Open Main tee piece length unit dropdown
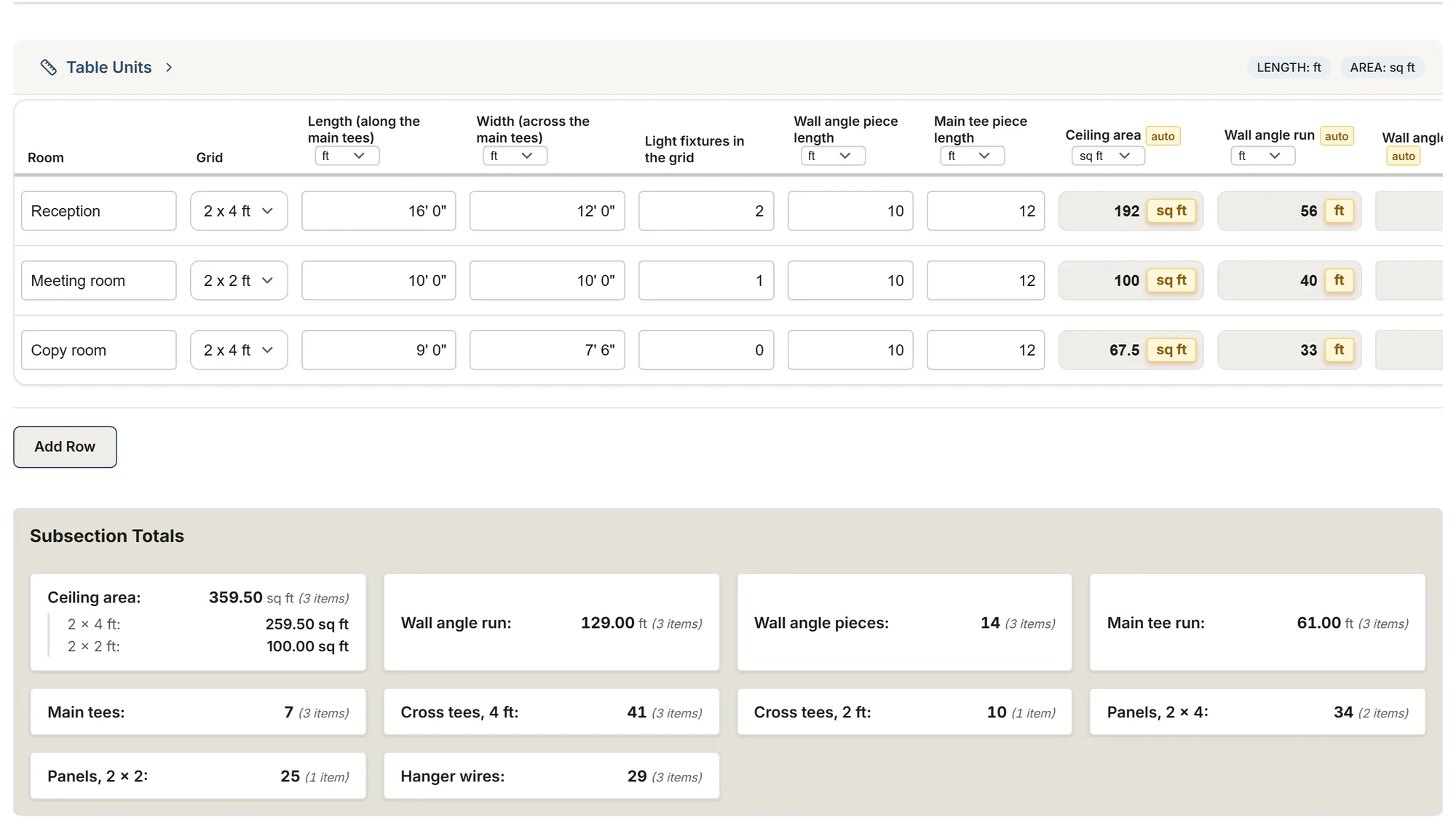The height and width of the screenshot is (828, 1456). (x=972, y=156)
